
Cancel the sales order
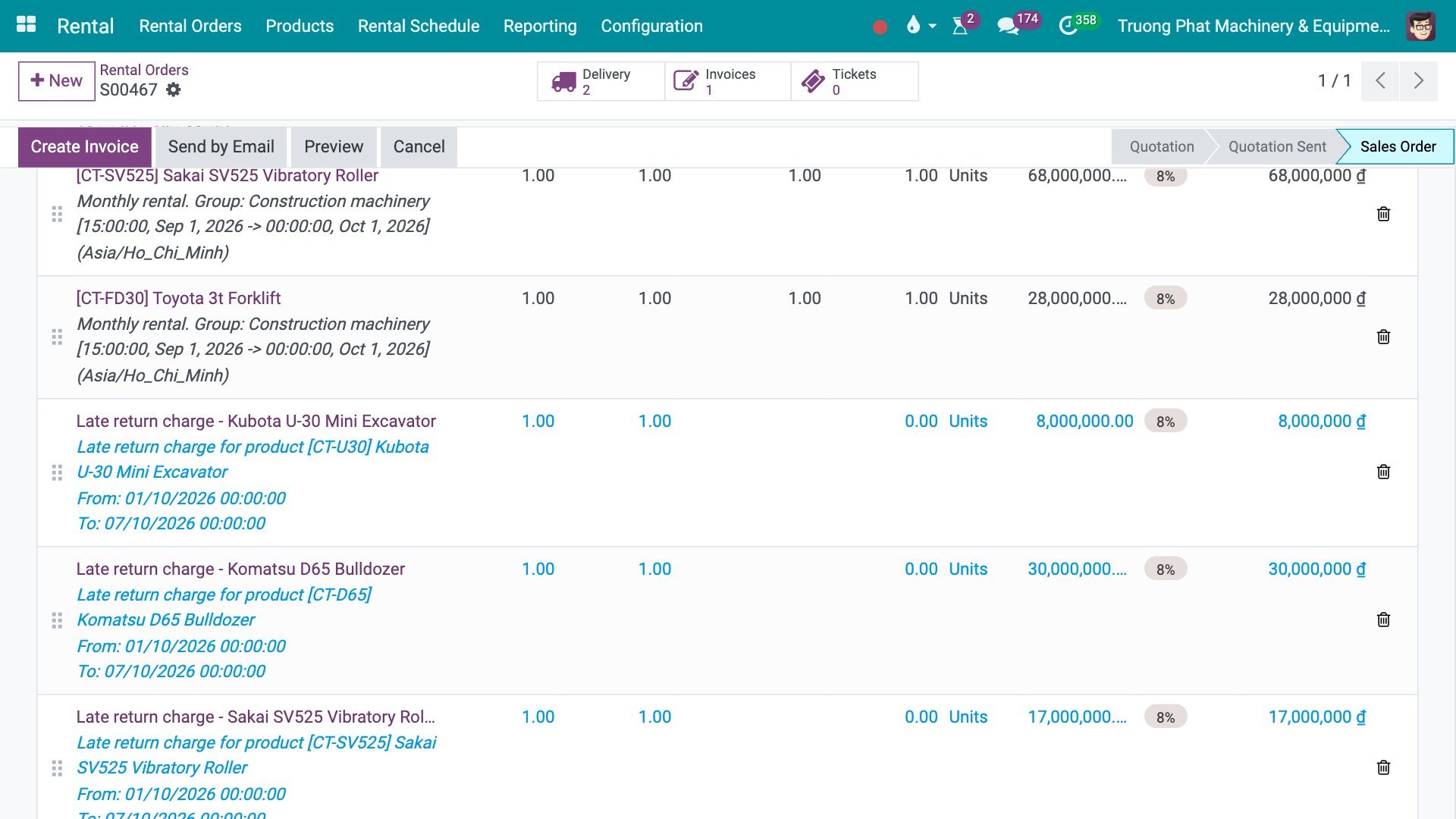pos(419,147)
